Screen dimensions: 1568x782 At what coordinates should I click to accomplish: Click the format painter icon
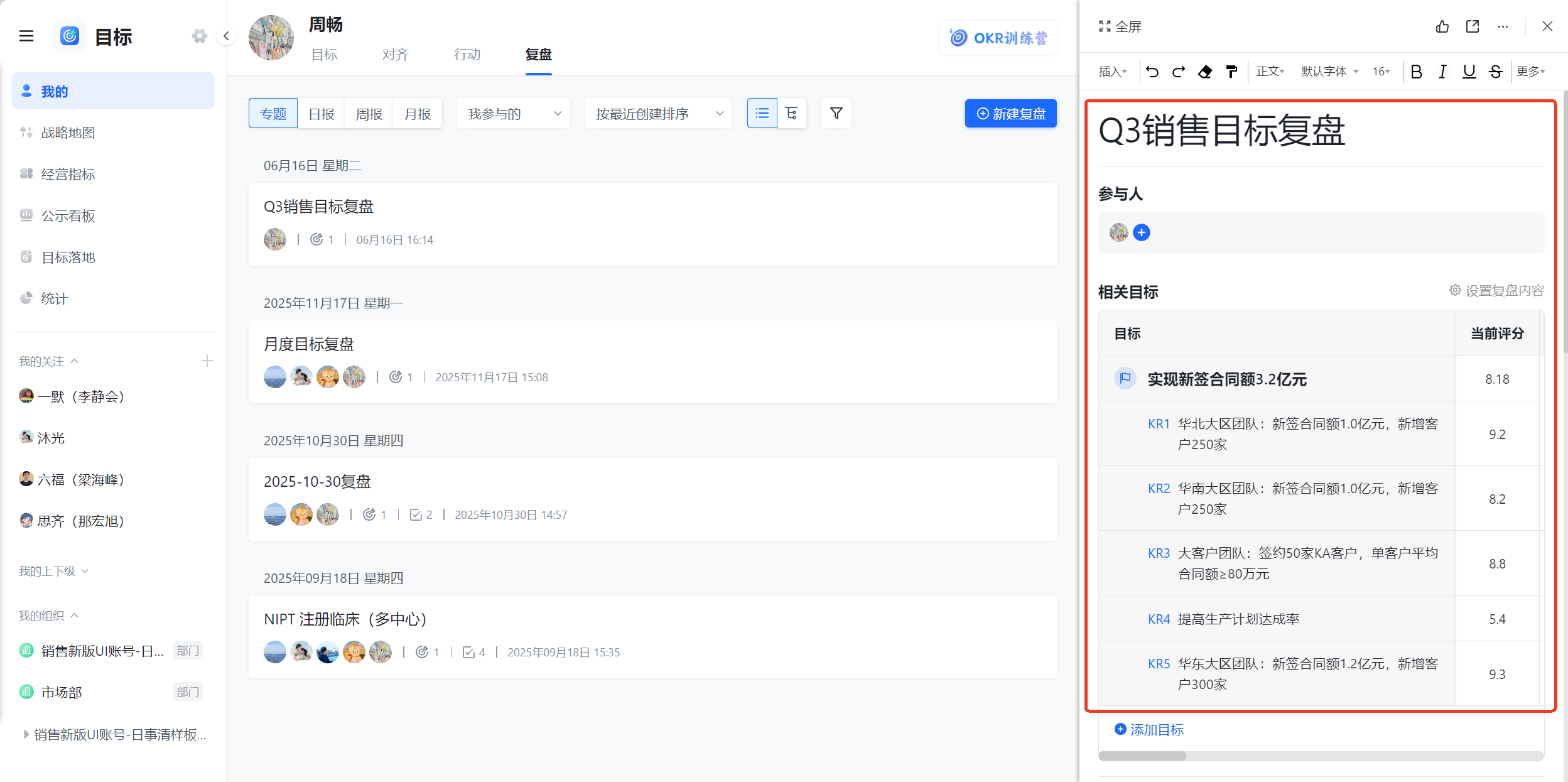(x=1231, y=72)
